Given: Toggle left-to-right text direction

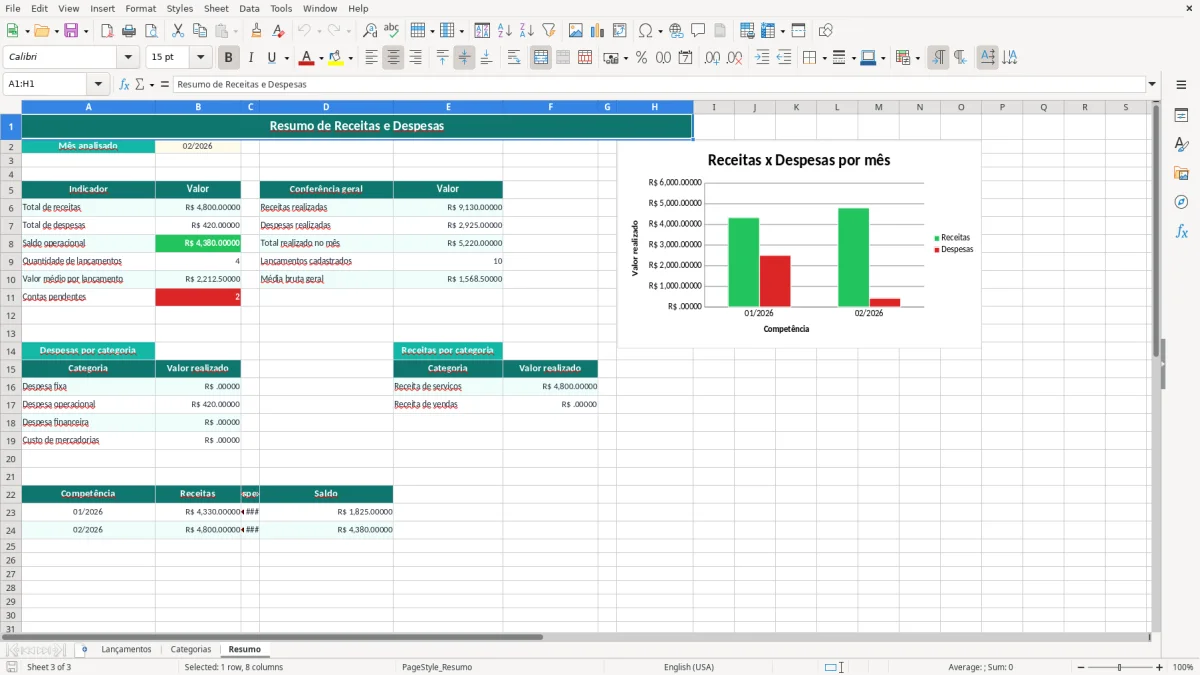Looking at the screenshot, I should 938,58.
